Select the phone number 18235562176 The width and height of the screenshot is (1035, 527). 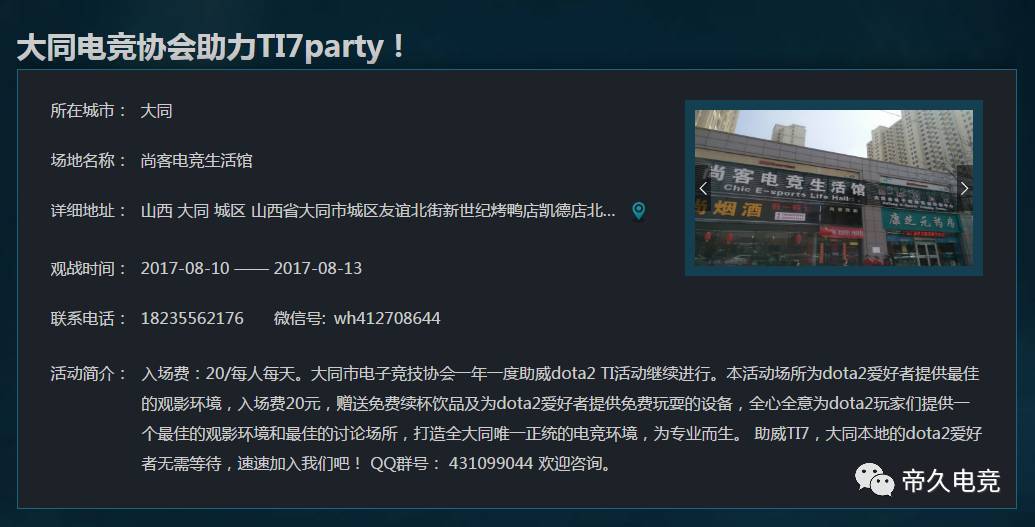[192, 318]
